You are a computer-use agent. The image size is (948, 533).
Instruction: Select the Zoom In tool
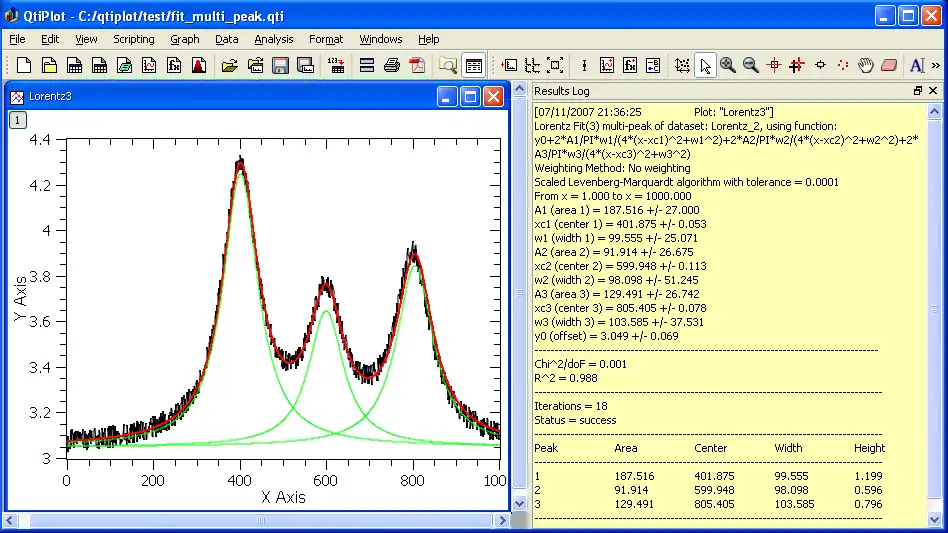click(x=728, y=66)
